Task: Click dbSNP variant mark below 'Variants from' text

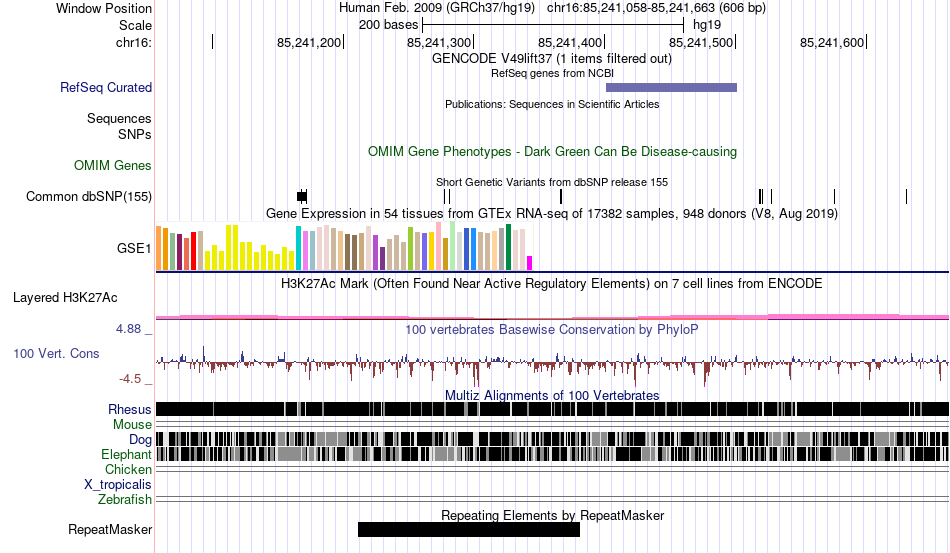Action: pos(561,196)
